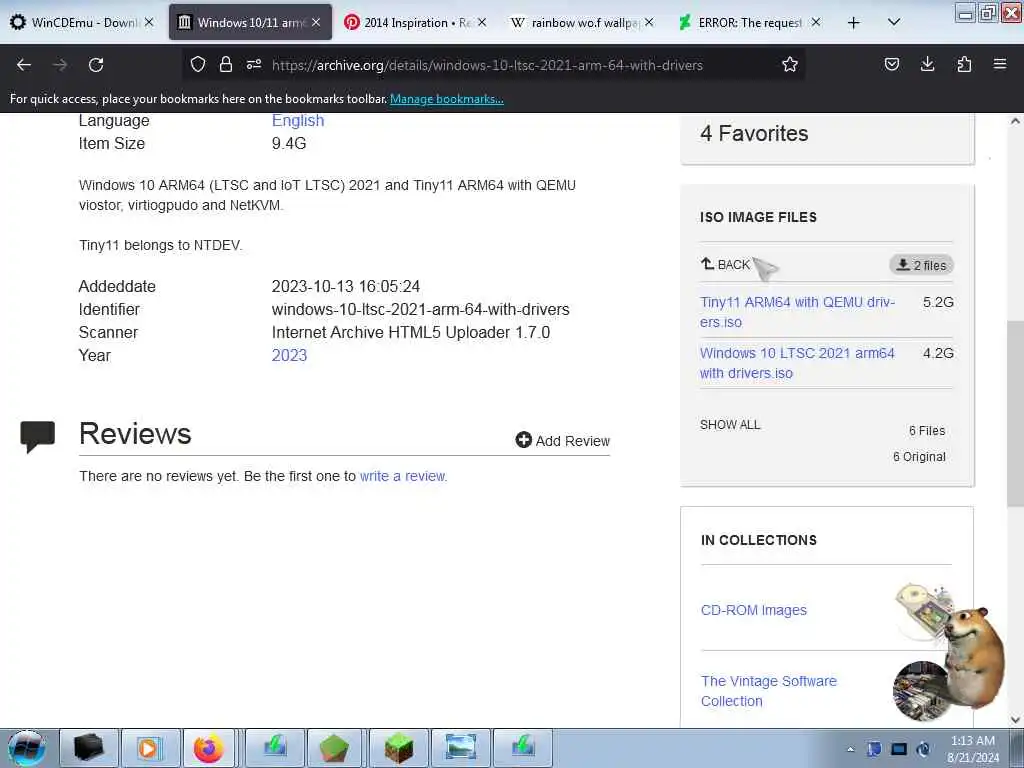Click the padlock site security icon
Image resolution: width=1024 pixels, height=768 pixels.
pos(226,64)
